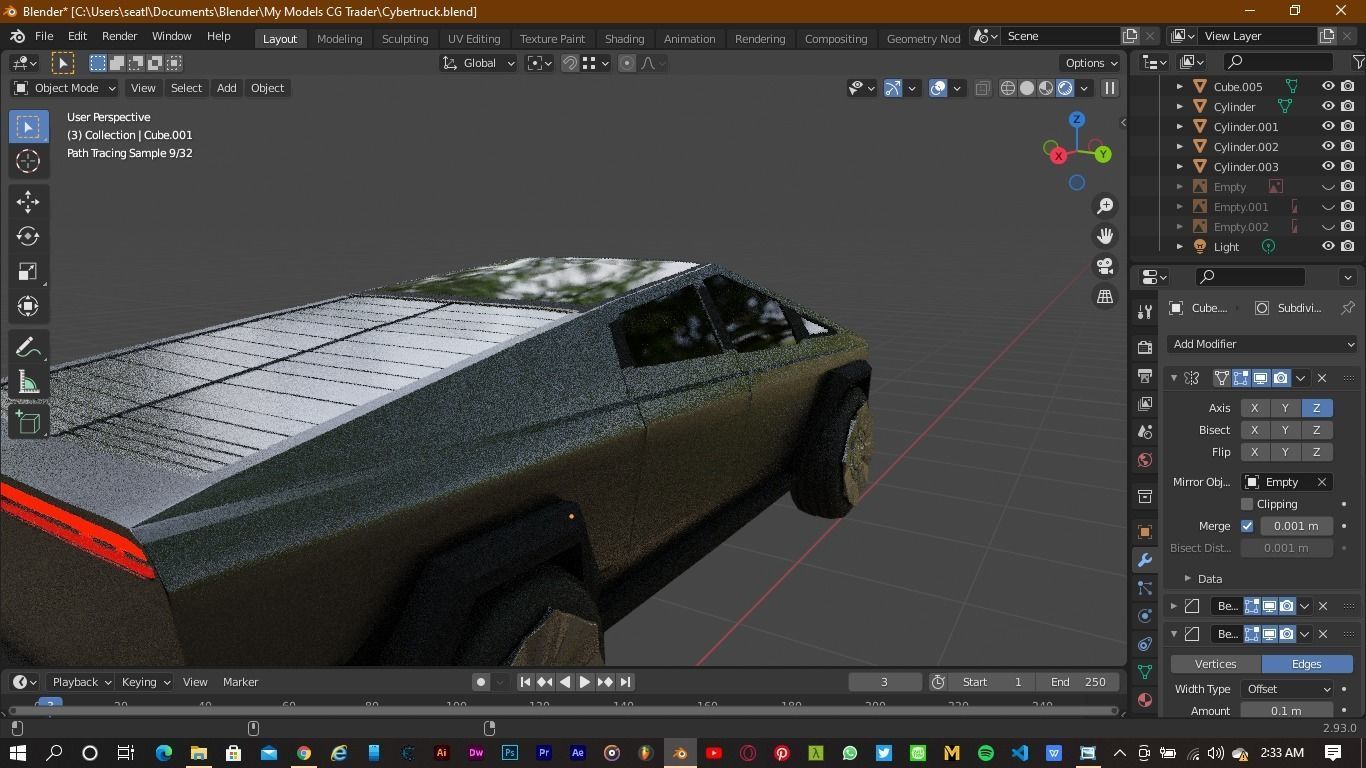Open the viewport Add menu
The height and width of the screenshot is (768, 1366).
[226, 88]
